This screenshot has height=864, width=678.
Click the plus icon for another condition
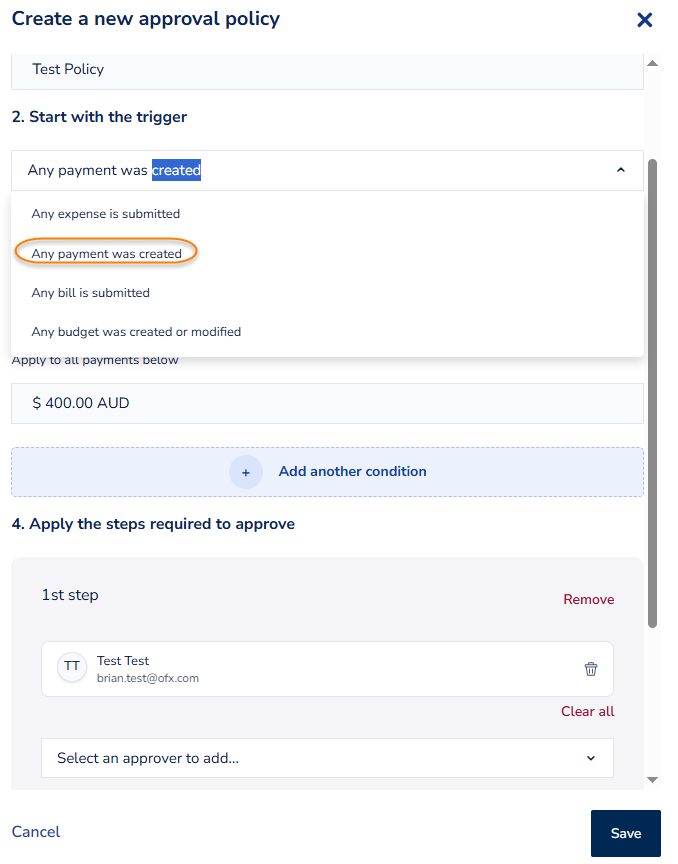246,471
